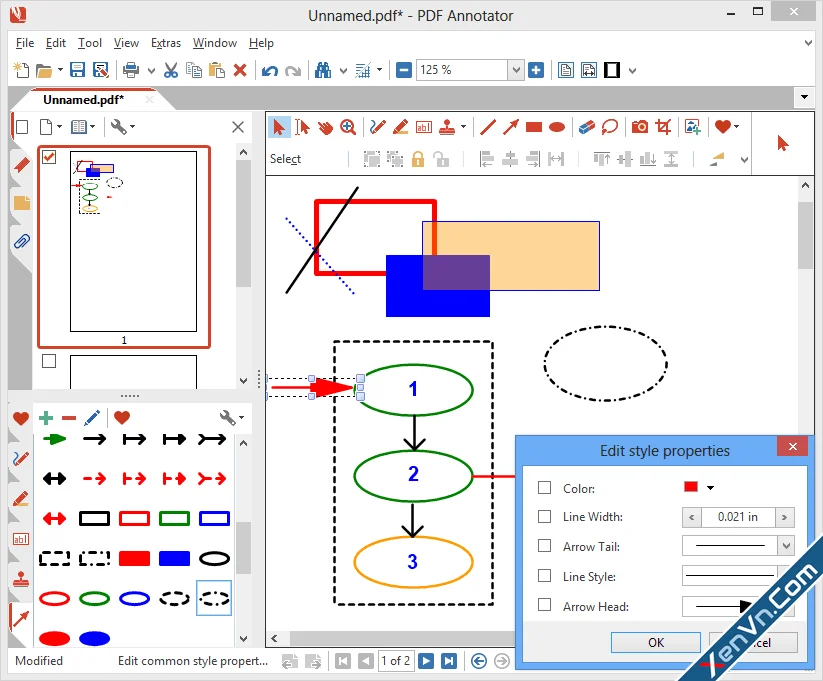The height and width of the screenshot is (681, 823).
Task: Open the Tool menu
Action: coord(90,43)
